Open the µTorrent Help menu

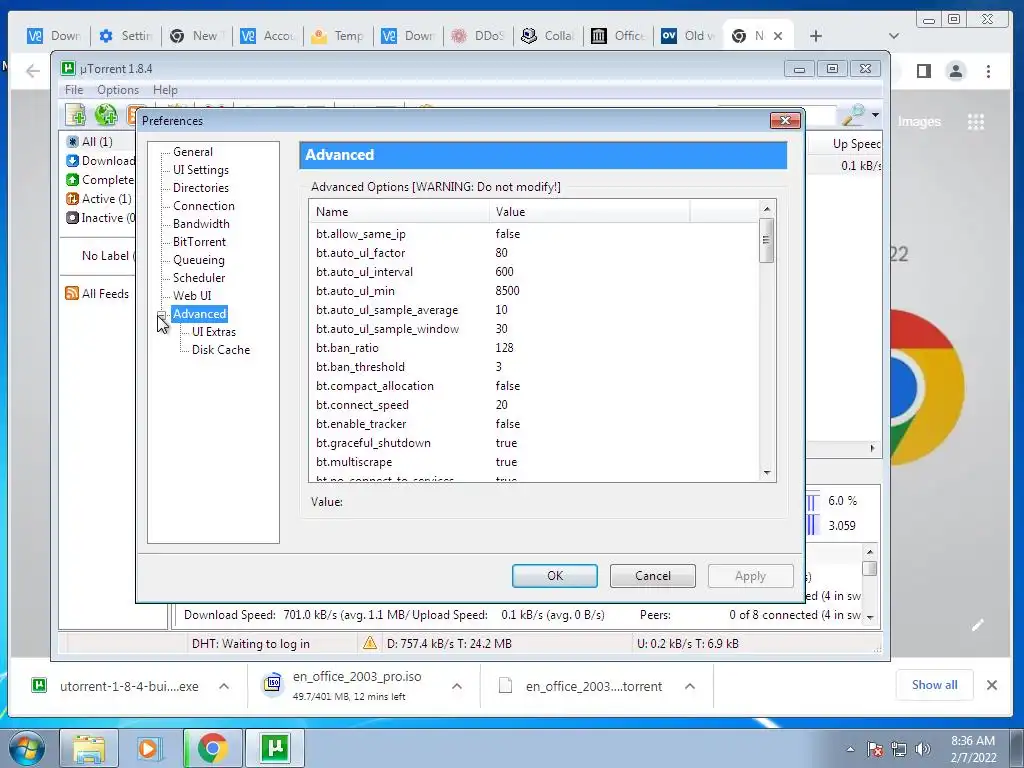click(165, 89)
